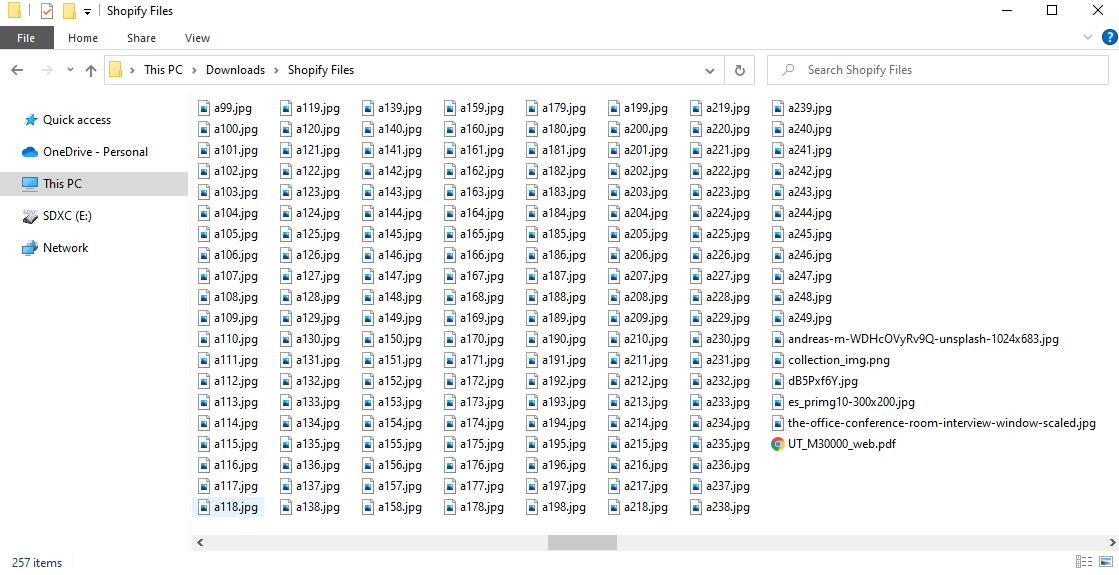Click the Help question mark icon
Screen dimensions: 1119x575
[x=1109, y=38]
